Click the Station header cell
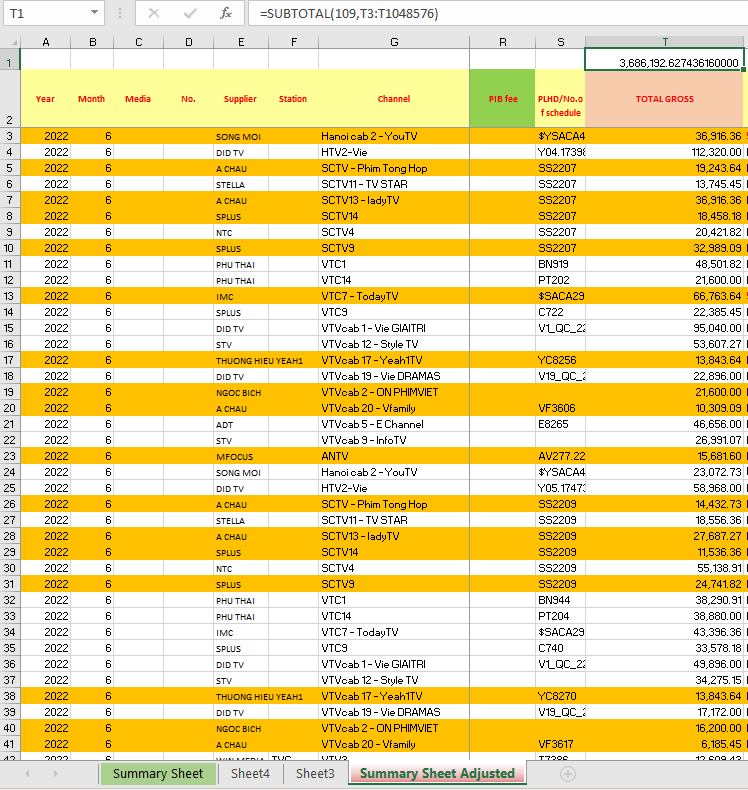748x790 pixels. [x=293, y=98]
